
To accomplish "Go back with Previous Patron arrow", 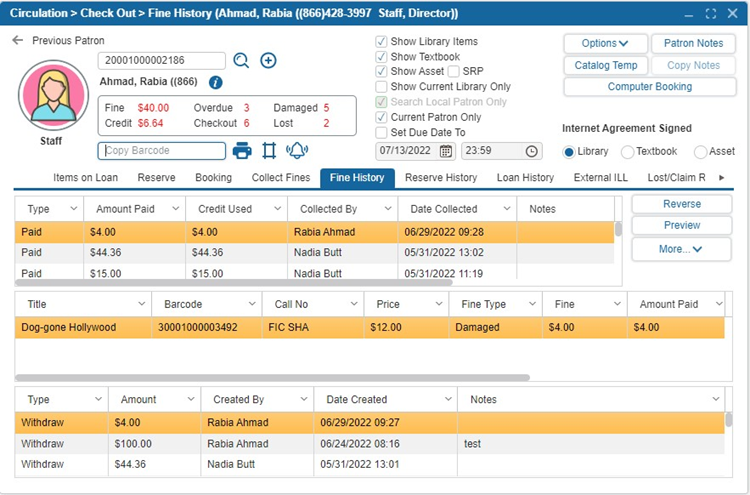I will (x=17, y=41).
